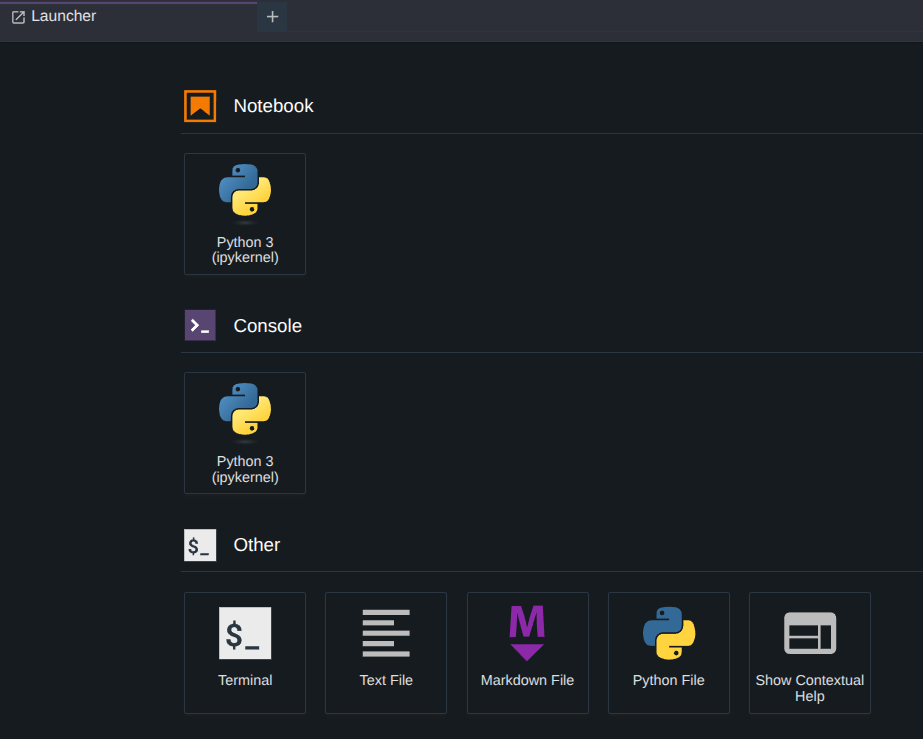Screen dimensions: 923x739
Task: Create a new Text File
Action: (x=386, y=653)
